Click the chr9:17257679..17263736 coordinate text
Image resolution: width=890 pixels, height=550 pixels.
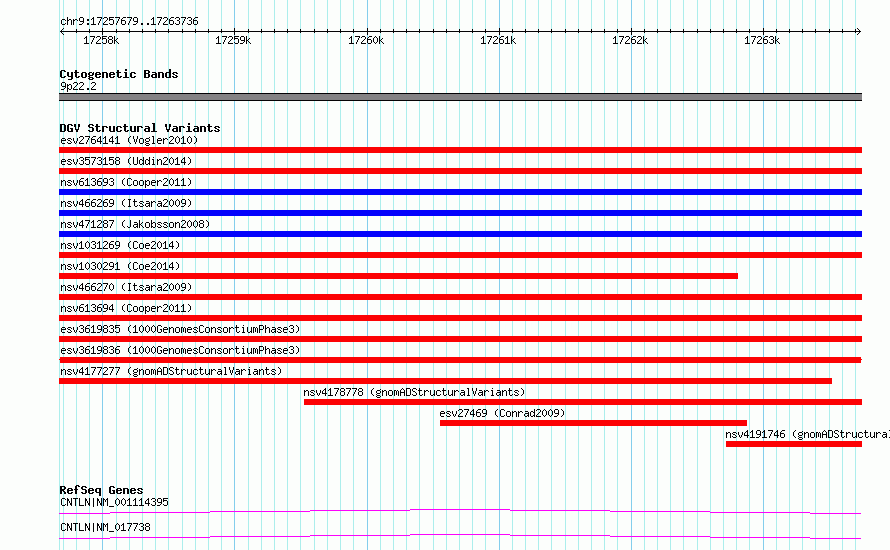tap(129, 21)
